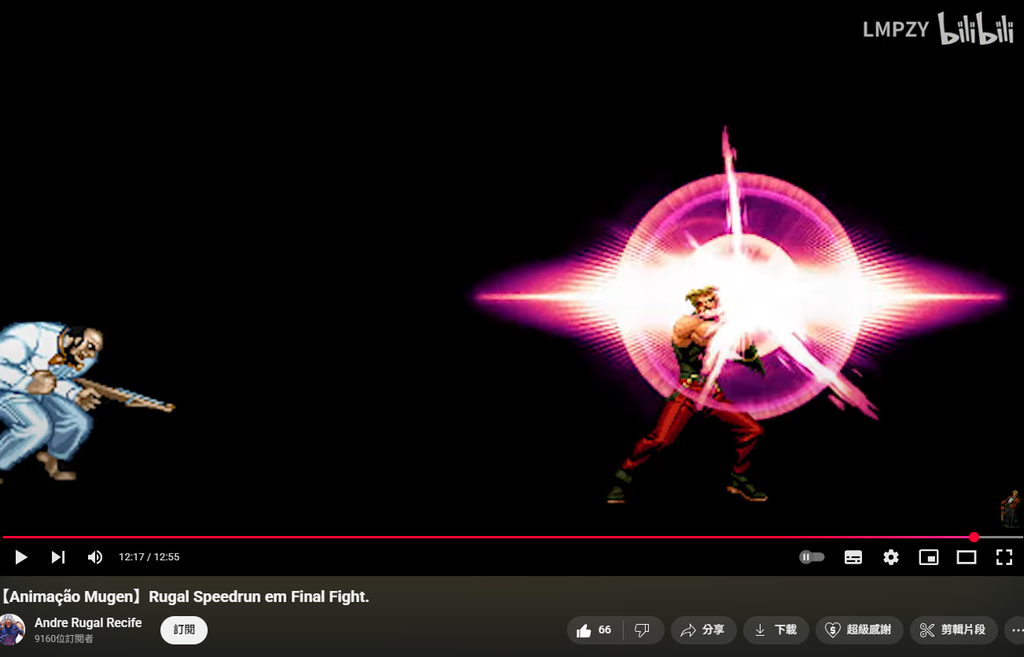Click the red progress bar scrubber

(974, 537)
